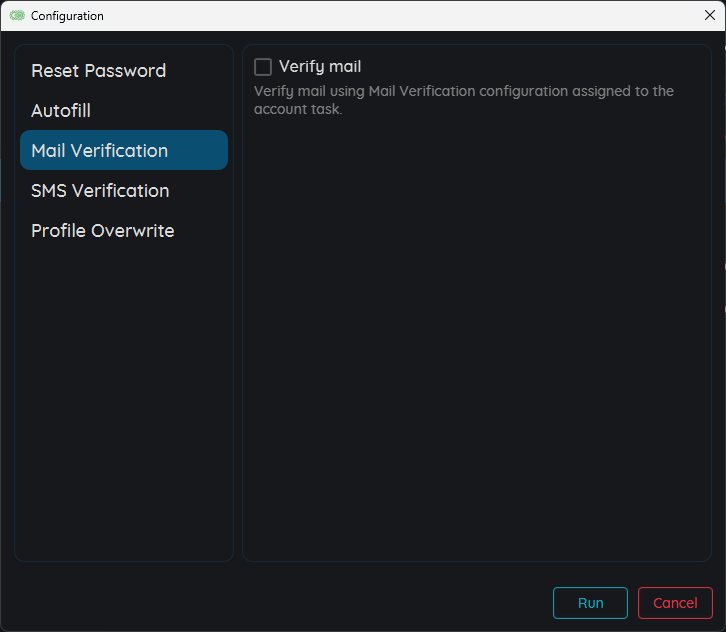The width and height of the screenshot is (726, 632).
Task: Click blank sidebar space below Profile Overwrite
Action: 123,400
